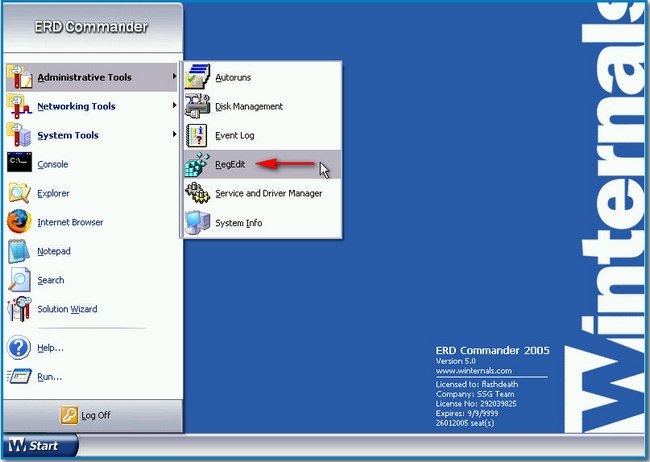Click the ERD Commander menu header
Image resolution: width=650 pixels, height=462 pixels.
click(93, 27)
